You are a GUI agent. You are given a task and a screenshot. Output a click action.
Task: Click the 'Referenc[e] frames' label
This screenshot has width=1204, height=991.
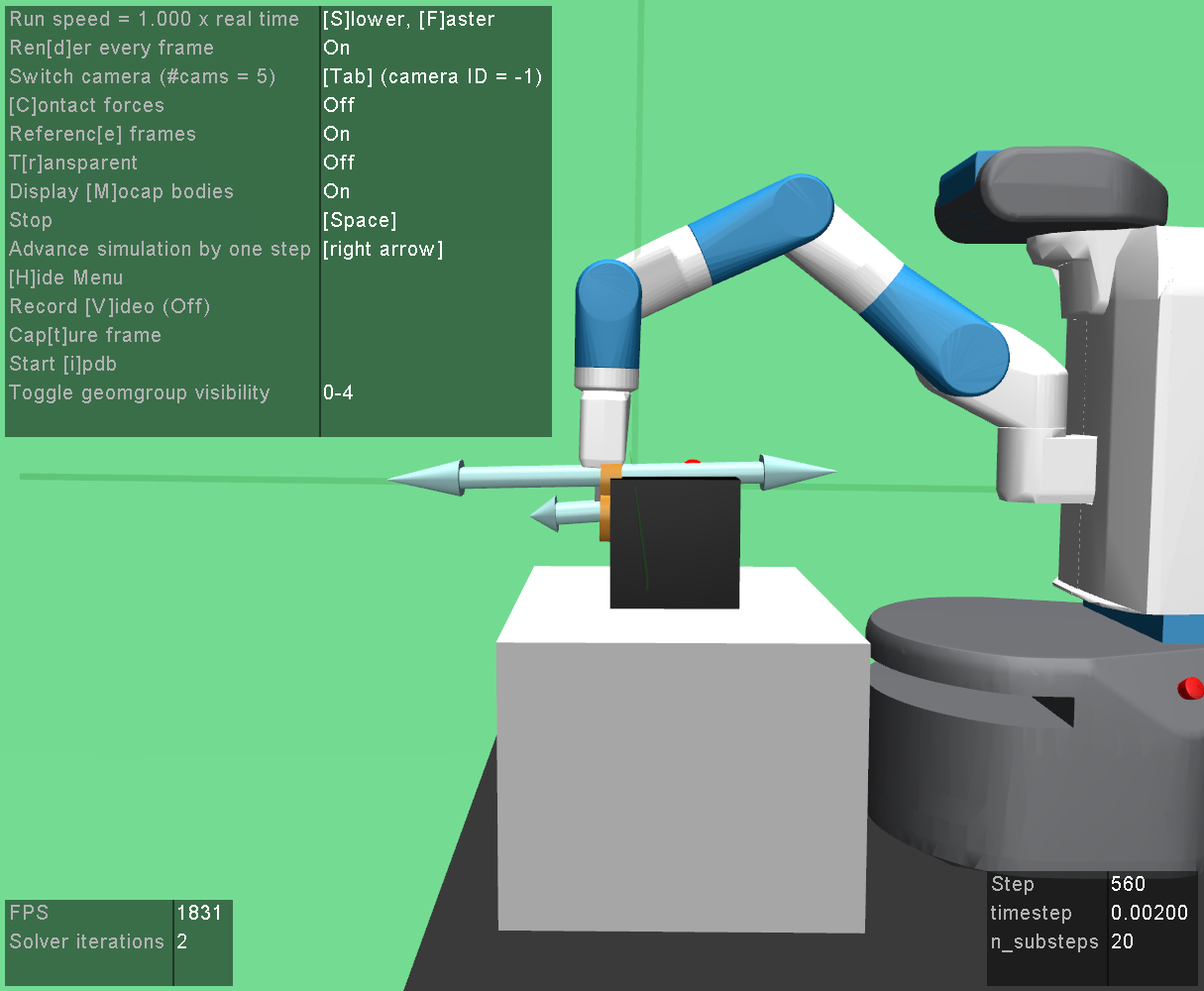[102, 134]
